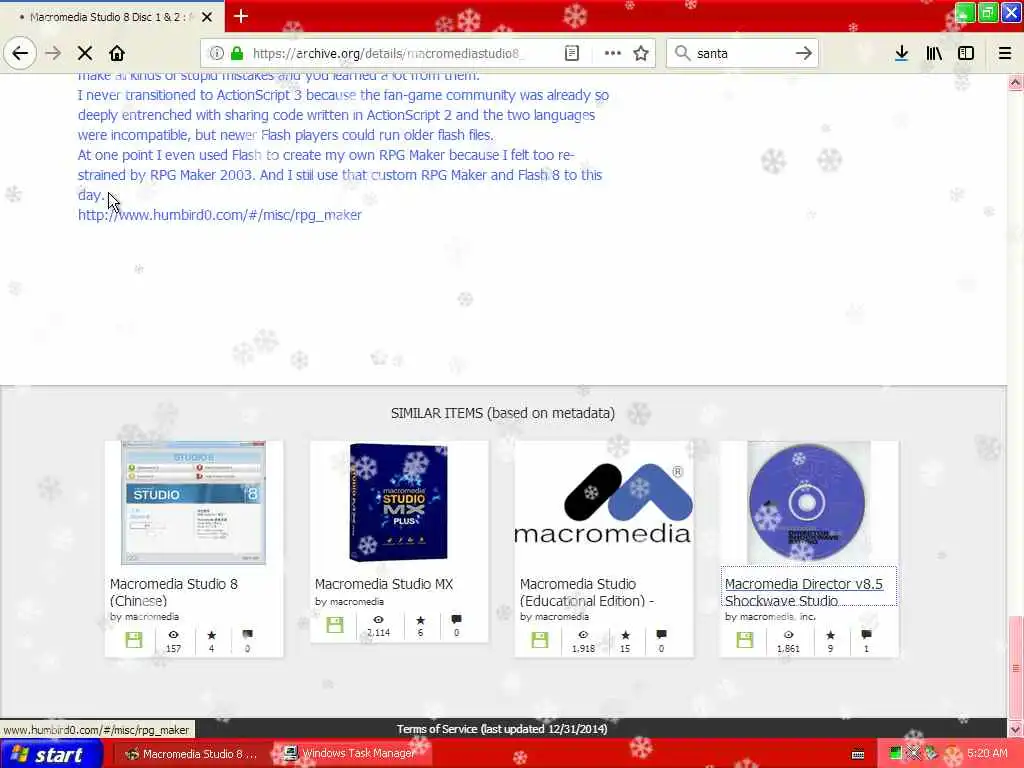The height and width of the screenshot is (768, 1024).
Task: Click views eye icon showing 157
Action: pyautogui.click(x=173, y=635)
